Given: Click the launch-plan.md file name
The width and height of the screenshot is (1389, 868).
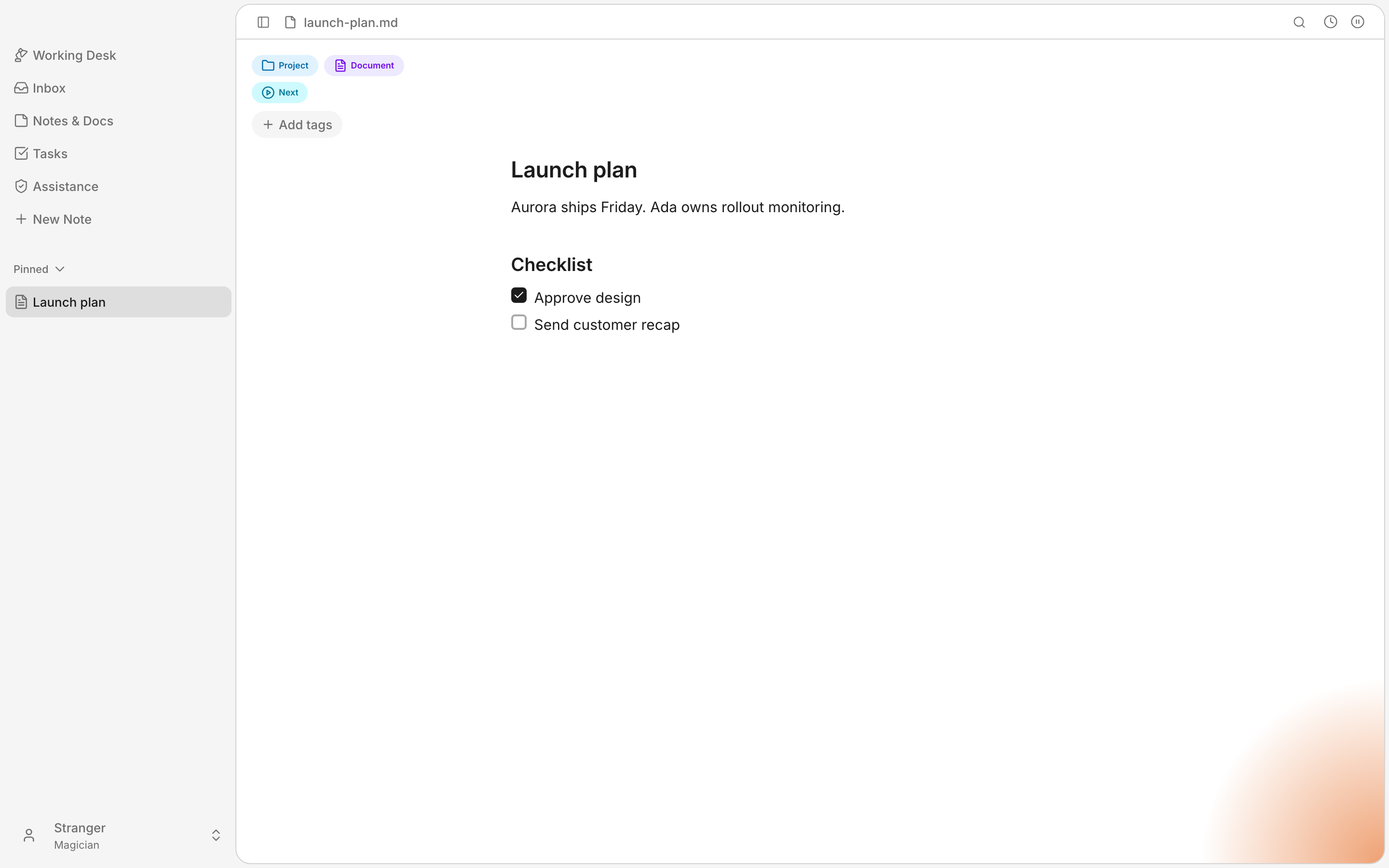Looking at the screenshot, I should click(x=351, y=22).
